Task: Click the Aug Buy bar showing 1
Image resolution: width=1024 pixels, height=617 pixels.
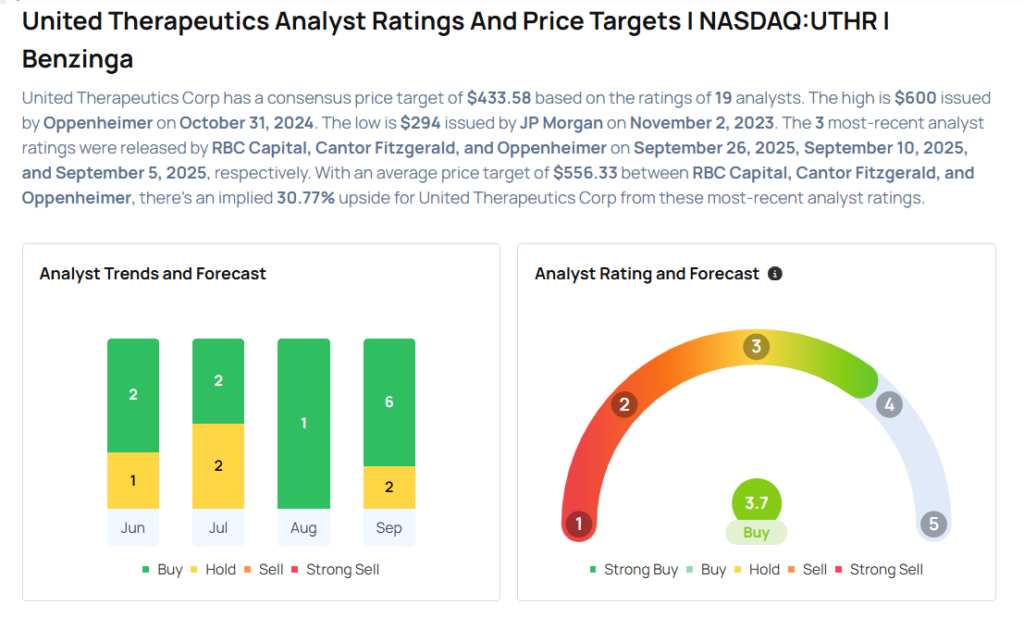Action: [303, 423]
